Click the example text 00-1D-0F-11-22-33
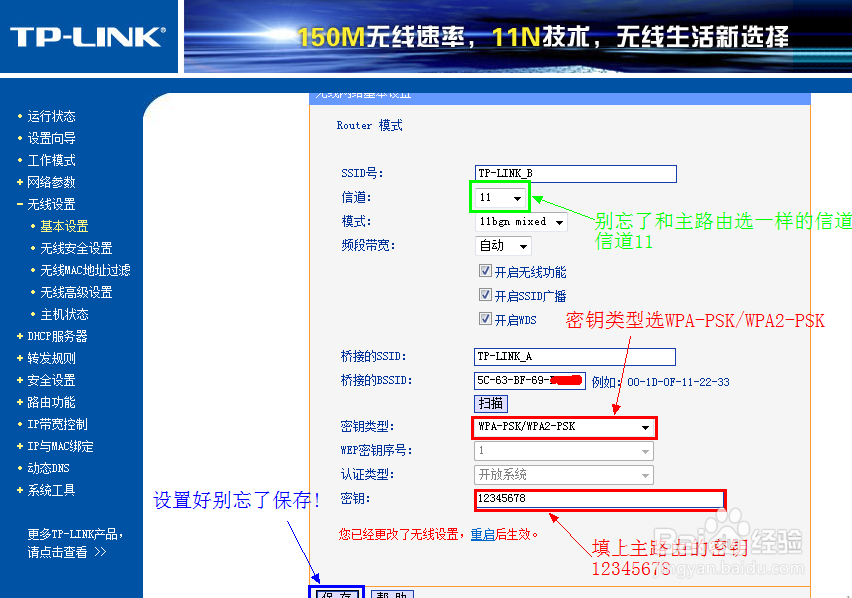The image size is (852, 598). tap(678, 382)
